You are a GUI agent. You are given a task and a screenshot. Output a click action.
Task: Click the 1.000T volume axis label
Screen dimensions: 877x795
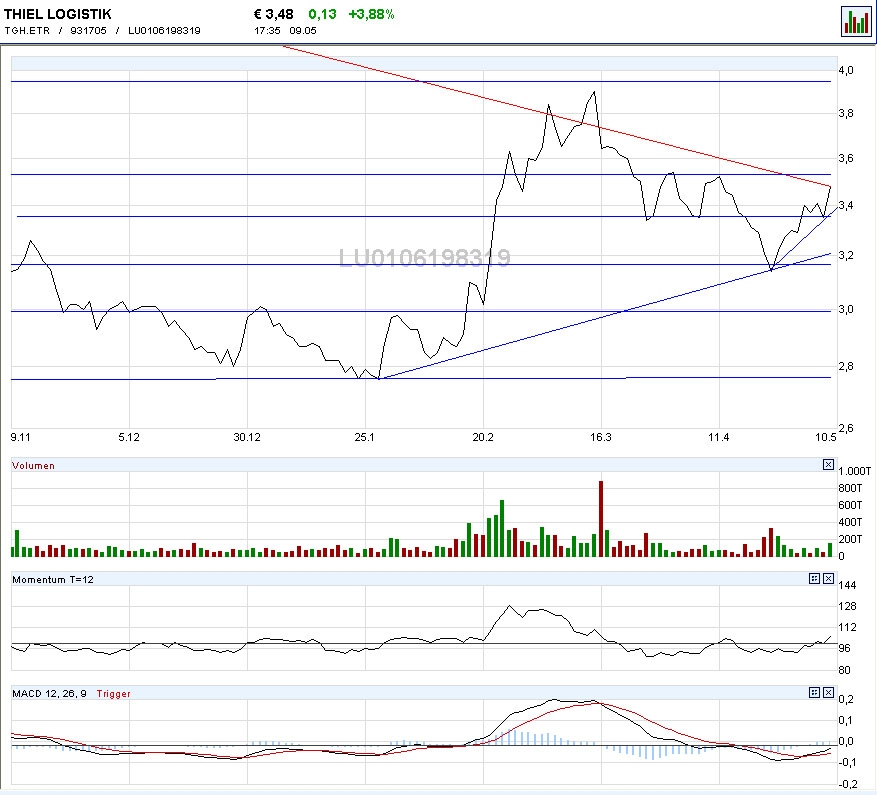[x=855, y=471]
